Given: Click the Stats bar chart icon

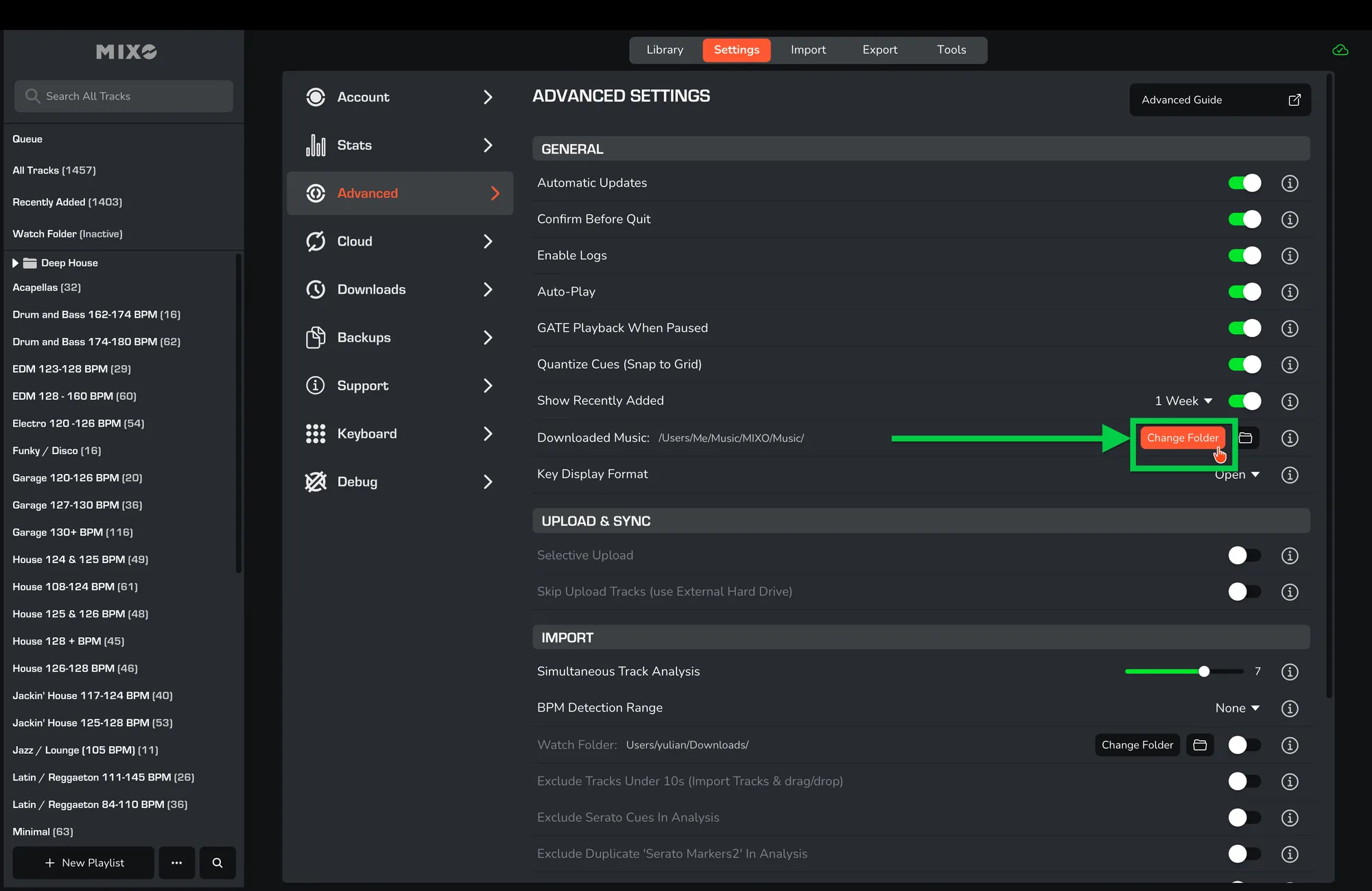Looking at the screenshot, I should [316, 145].
